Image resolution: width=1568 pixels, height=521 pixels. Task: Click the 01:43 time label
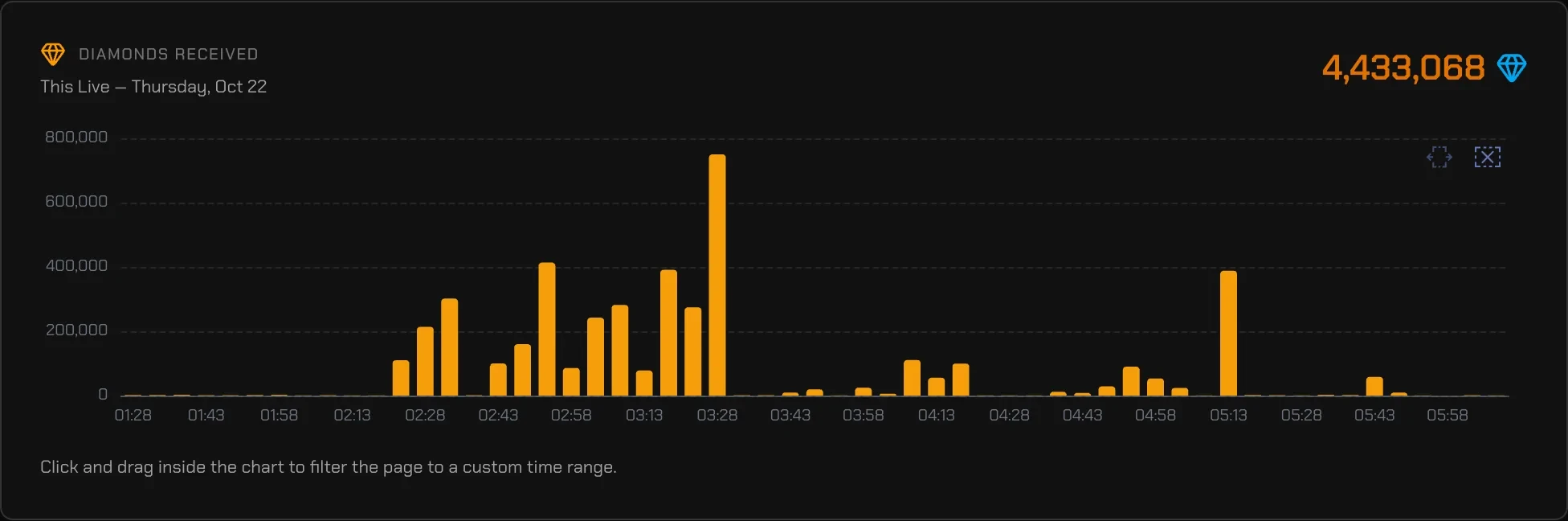(x=206, y=415)
